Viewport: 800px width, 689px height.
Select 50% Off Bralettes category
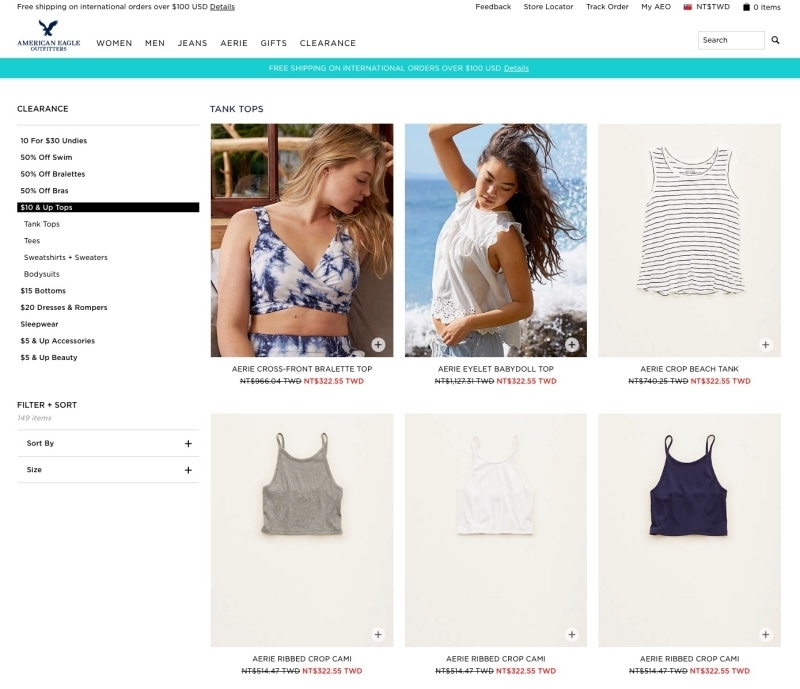[53, 174]
